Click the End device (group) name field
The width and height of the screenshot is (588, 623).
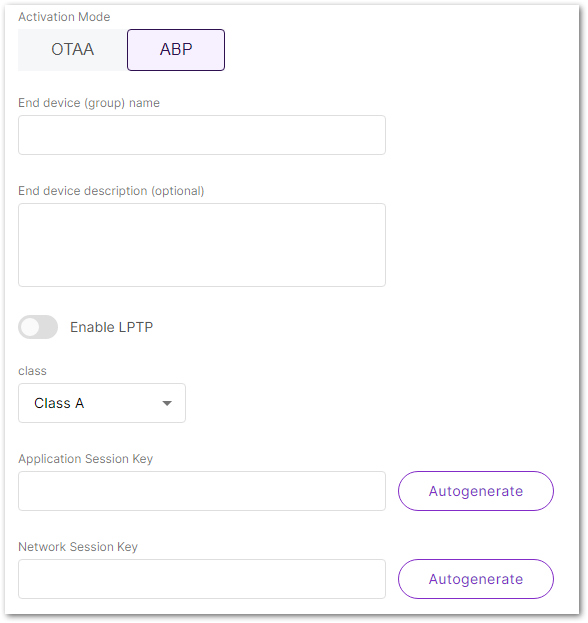(202, 135)
